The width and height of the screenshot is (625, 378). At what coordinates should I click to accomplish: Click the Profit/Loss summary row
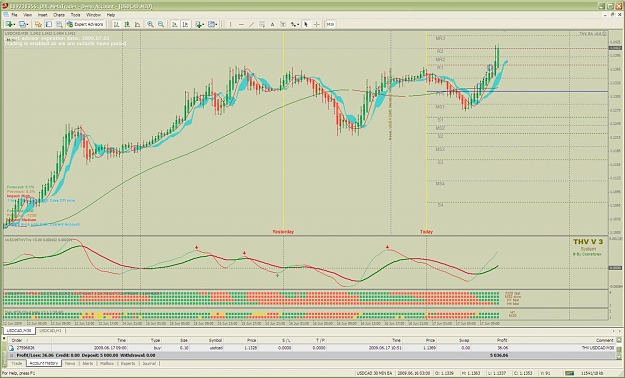click(x=312, y=355)
